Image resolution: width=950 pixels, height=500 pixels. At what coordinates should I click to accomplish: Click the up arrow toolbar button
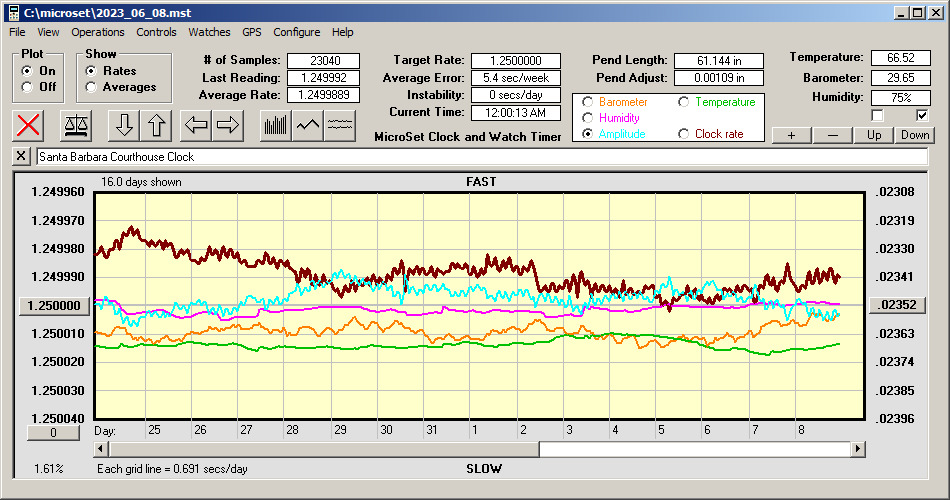pyautogui.click(x=156, y=125)
